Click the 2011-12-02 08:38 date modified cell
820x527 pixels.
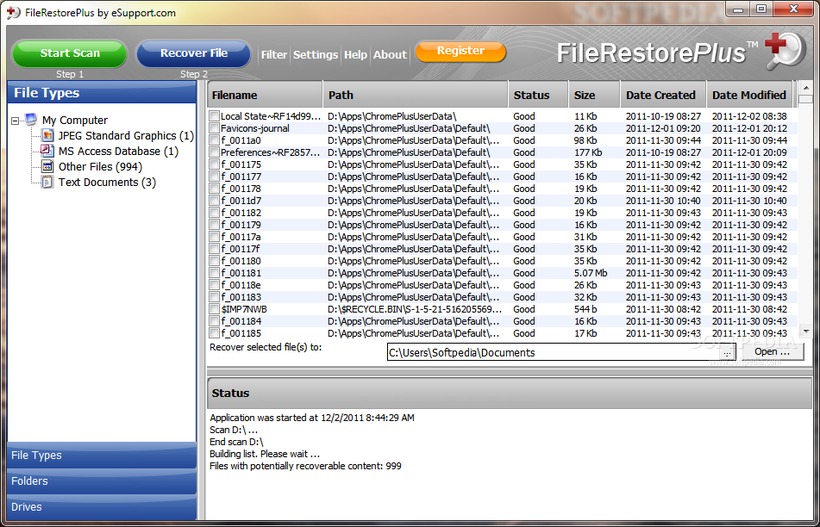749,116
